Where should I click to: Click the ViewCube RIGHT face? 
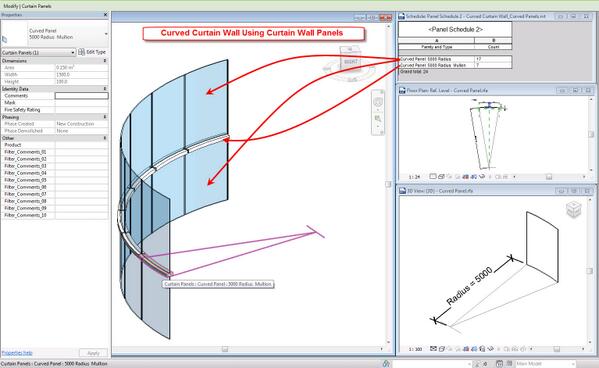[350, 62]
